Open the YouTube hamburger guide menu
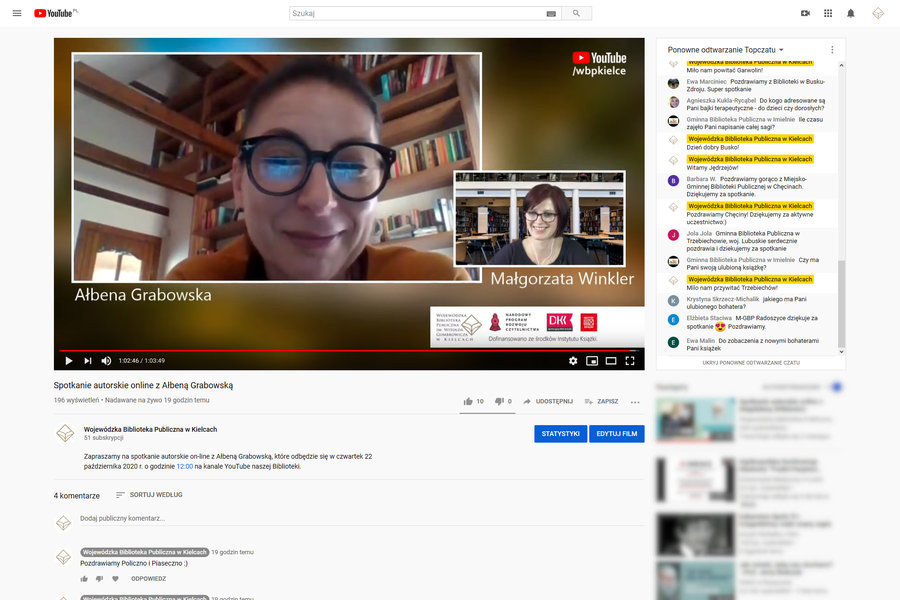 [17, 13]
